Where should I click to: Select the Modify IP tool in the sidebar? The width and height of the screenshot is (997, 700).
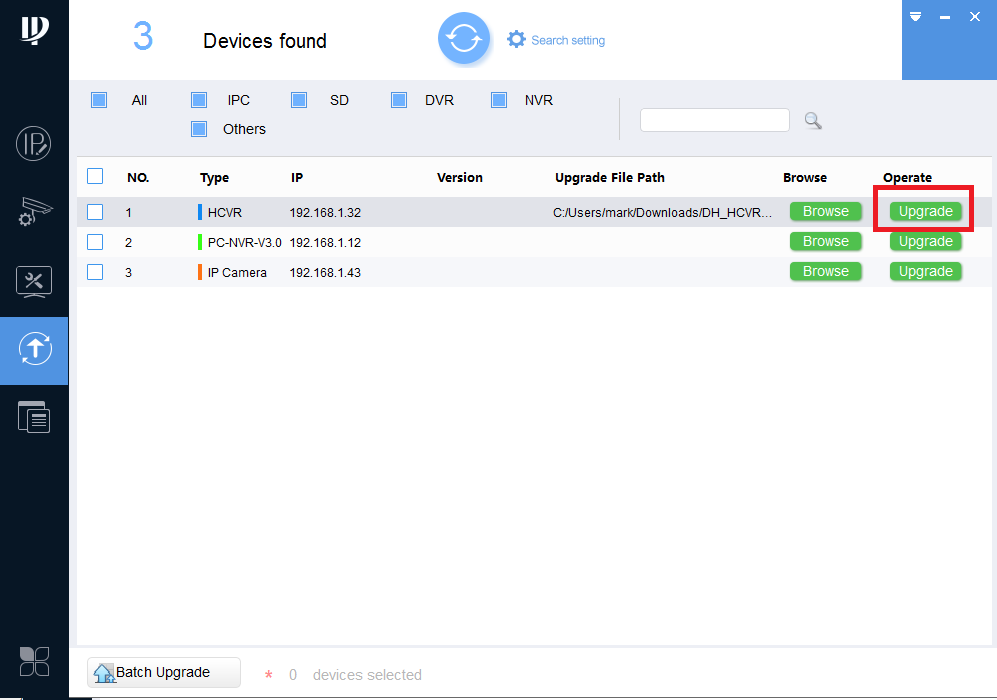click(34, 143)
